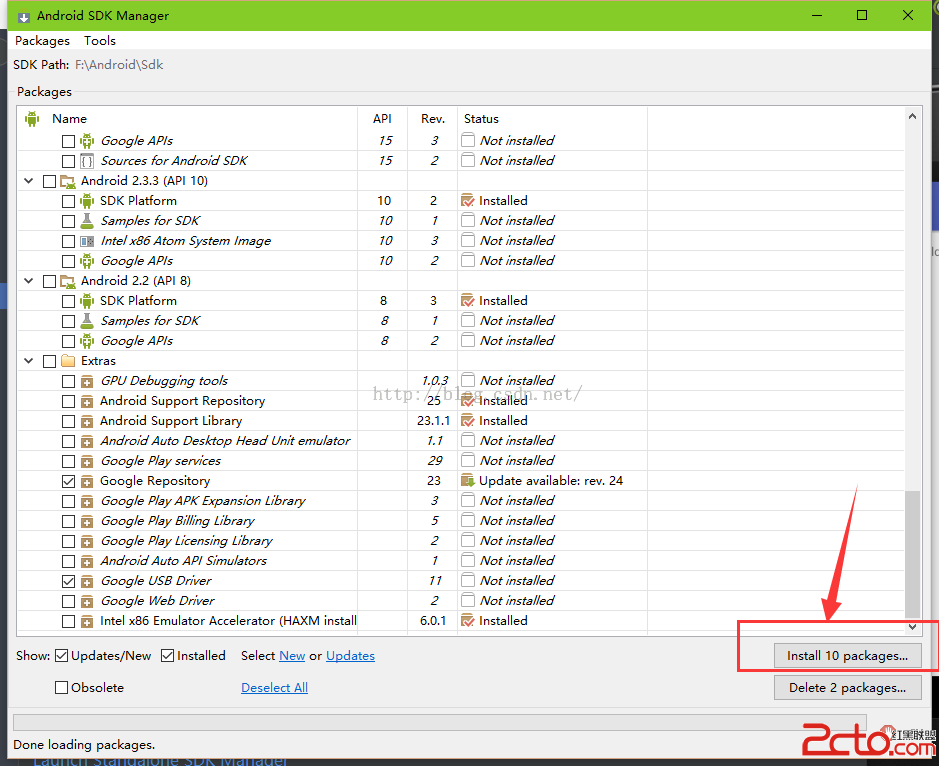This screenshot has height=766, width=939.
Task: Click 'Update available: rev. 24' status text
Action: pyautogui.click(x=551, y=480)
